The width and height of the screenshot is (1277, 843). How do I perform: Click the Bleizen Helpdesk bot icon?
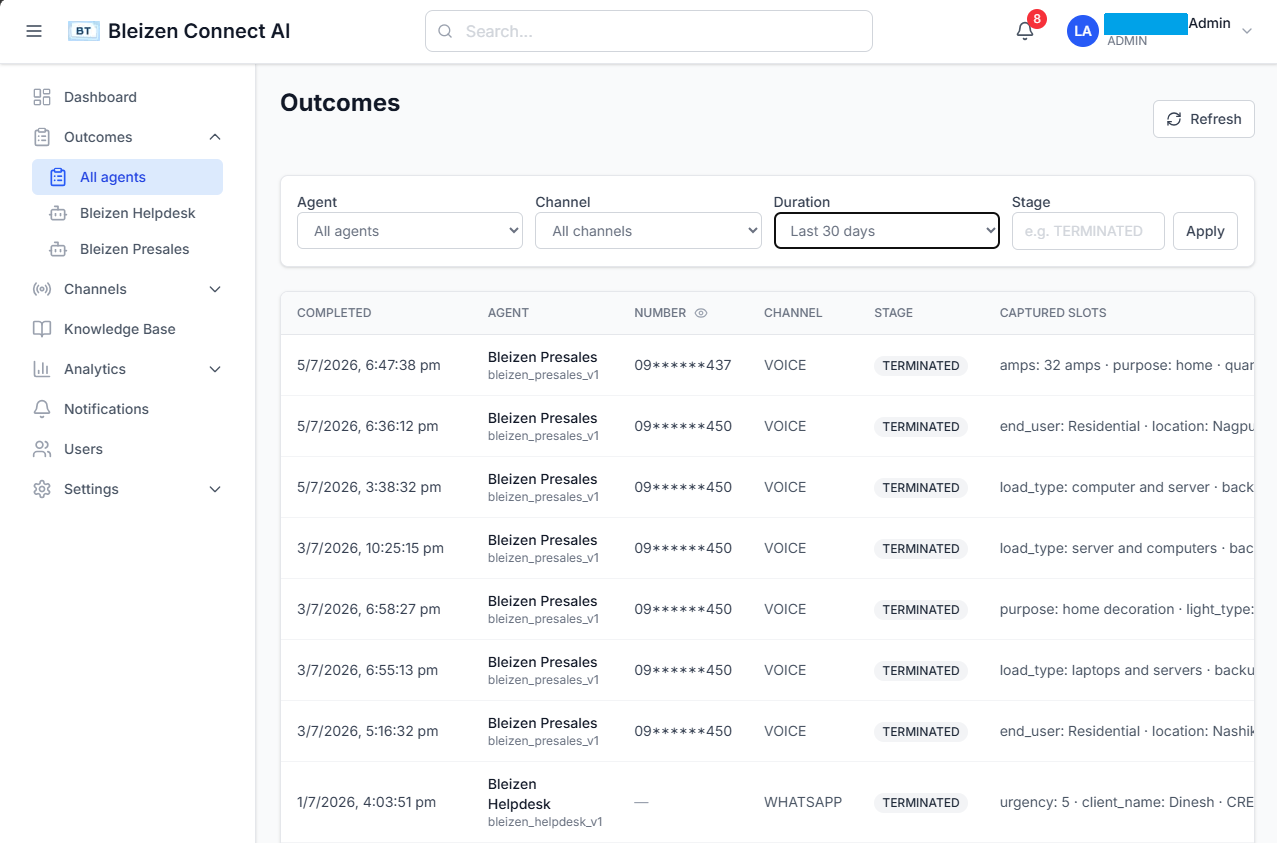[58, 213]
